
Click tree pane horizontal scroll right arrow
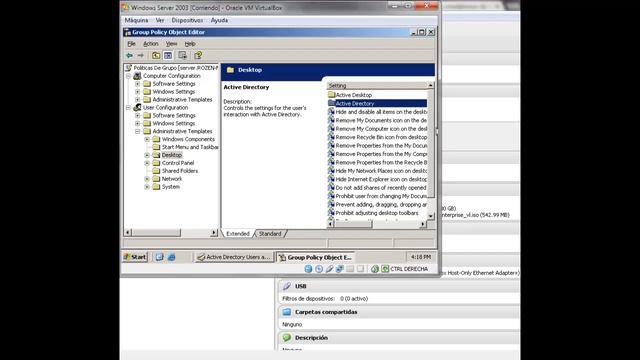213,233
